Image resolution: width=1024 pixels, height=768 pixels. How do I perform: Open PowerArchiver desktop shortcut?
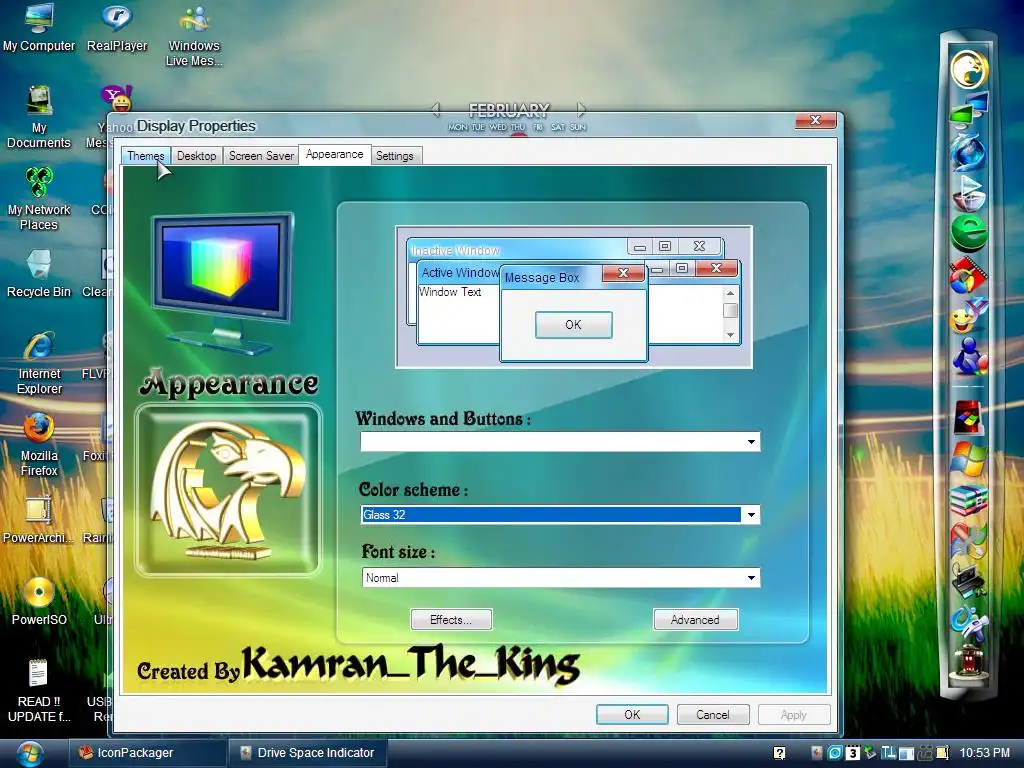click(38, 519)
